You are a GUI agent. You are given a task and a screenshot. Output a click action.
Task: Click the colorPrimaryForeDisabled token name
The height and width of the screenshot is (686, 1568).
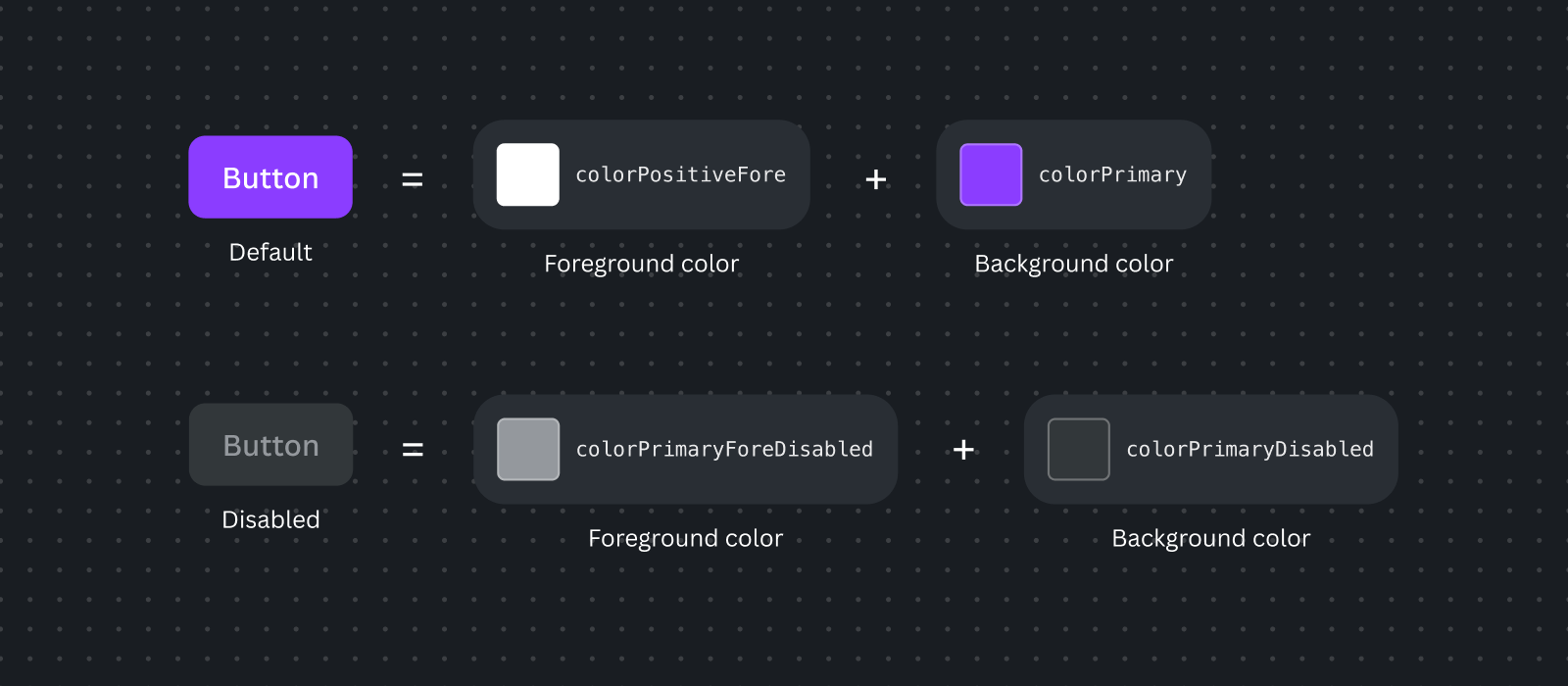pyautogui.click(x=724, y=449)
